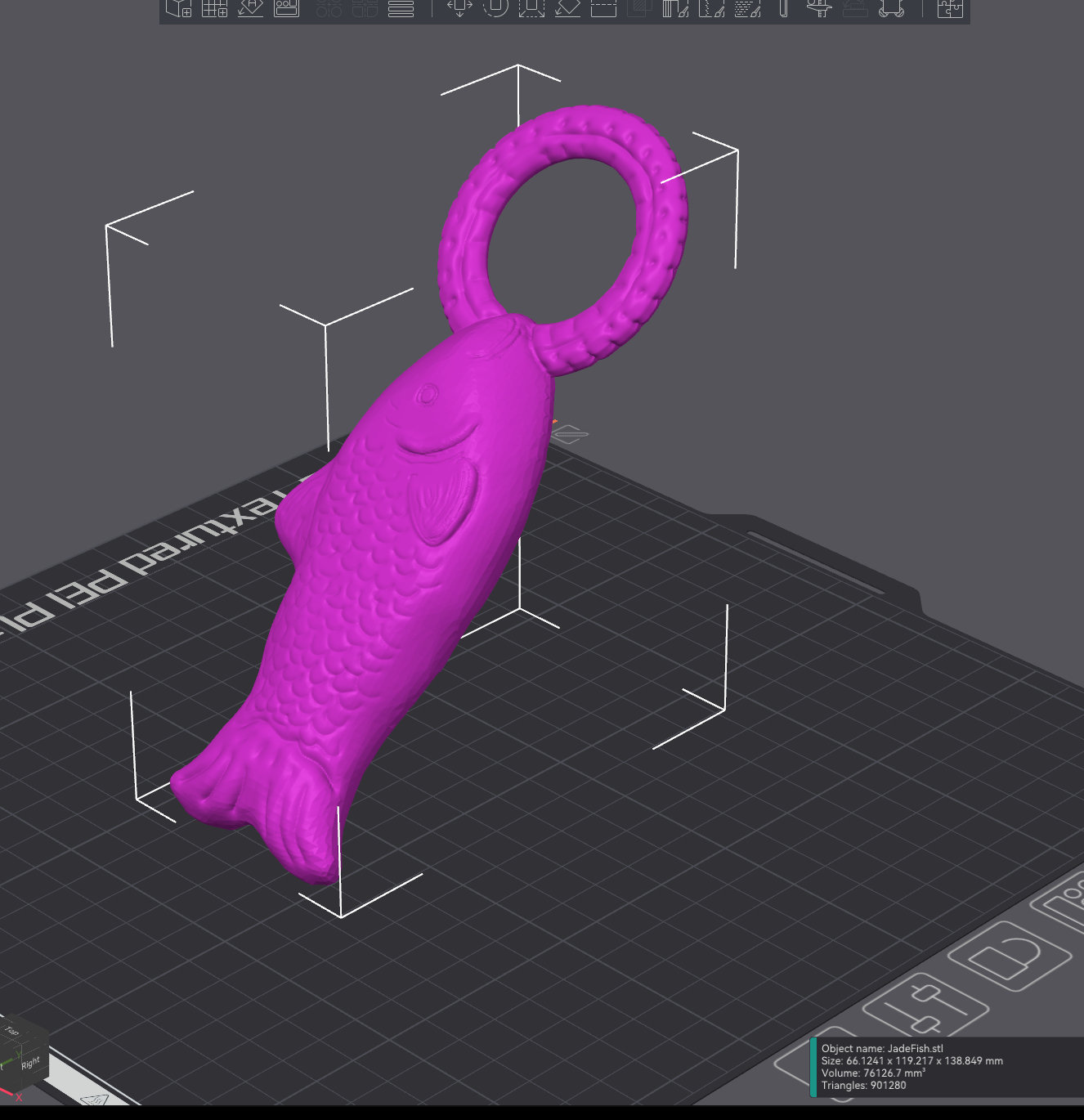Select the Scale tool
The image size is (1084, 1120).
[531, 8]
